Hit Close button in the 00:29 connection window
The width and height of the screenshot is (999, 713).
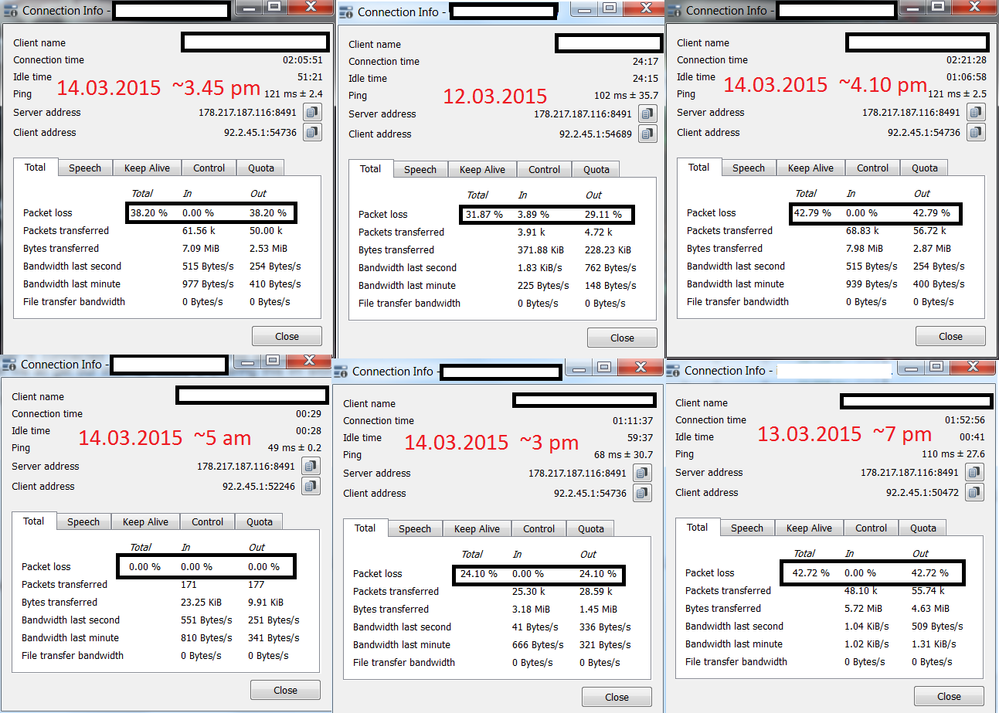(x=285, y=690)
